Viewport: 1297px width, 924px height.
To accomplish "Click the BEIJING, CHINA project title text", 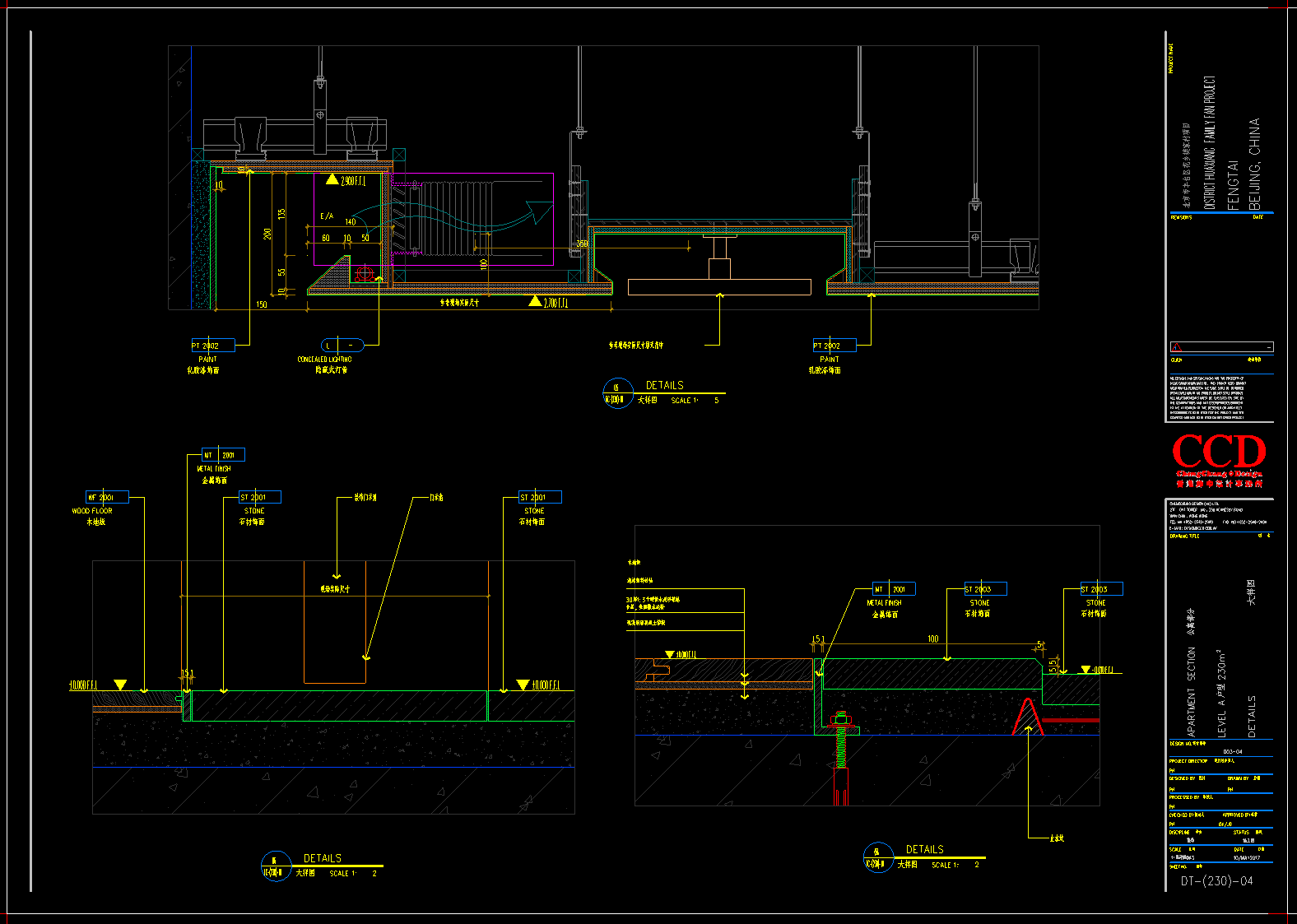I will point(1254,164).
